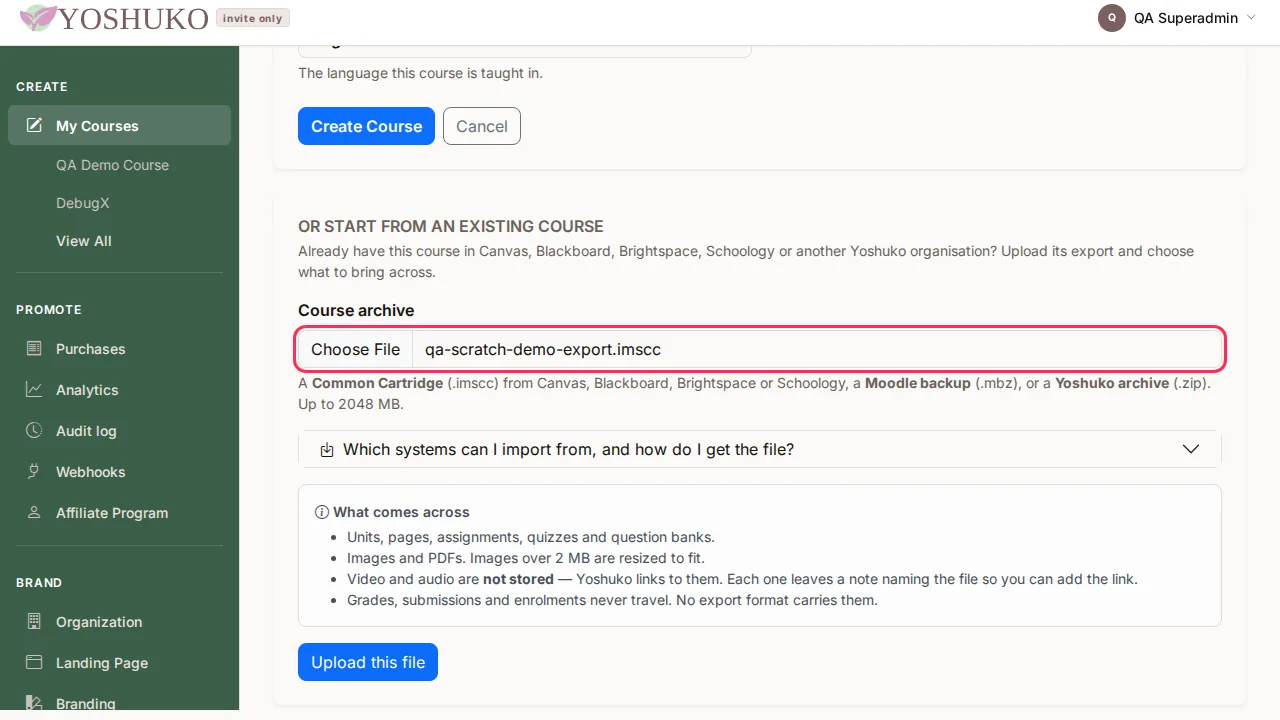Click the invite only badge
This screenshot has height=720, width=1280.
[x=253, y=18]
